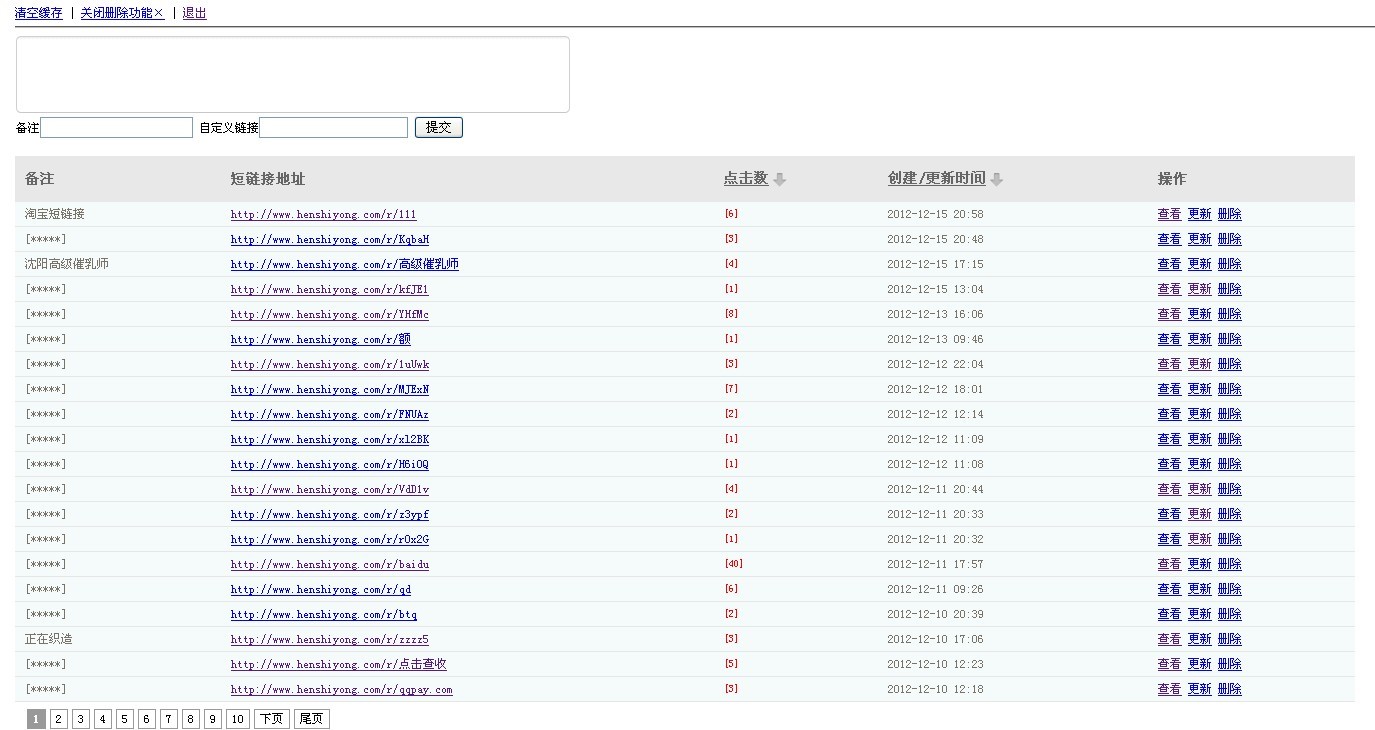Click 查看 in the /r/111 row
The height and width of the screenshot is (730, 1375).
1169,214
